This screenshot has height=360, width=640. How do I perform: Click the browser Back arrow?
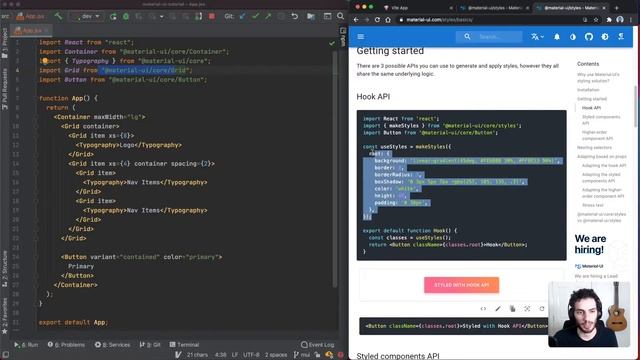pos(356,20)
